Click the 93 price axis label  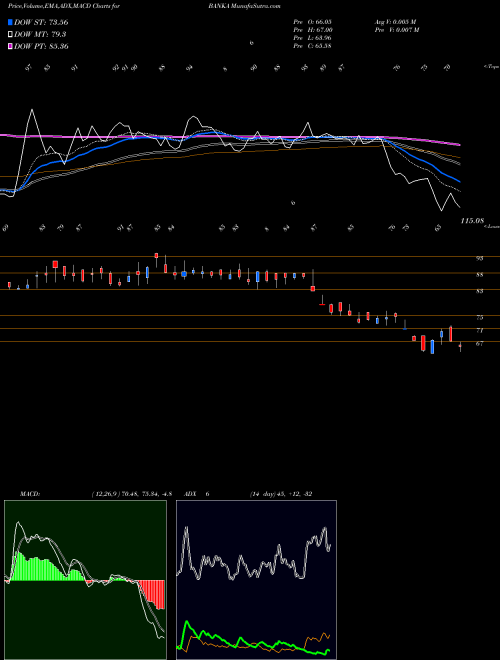pos(479,258)
